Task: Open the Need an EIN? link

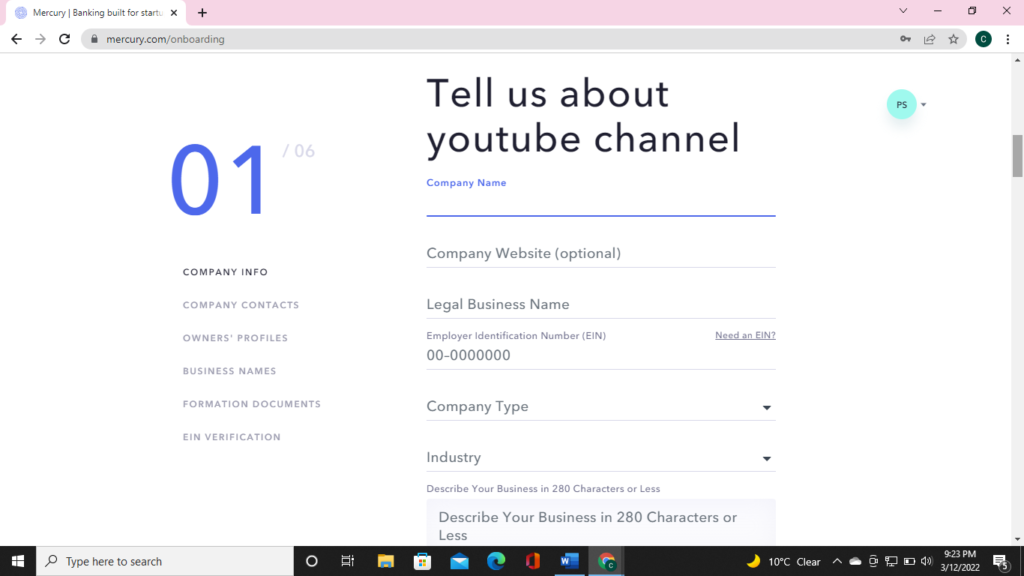Action: (x=745, y=335)
